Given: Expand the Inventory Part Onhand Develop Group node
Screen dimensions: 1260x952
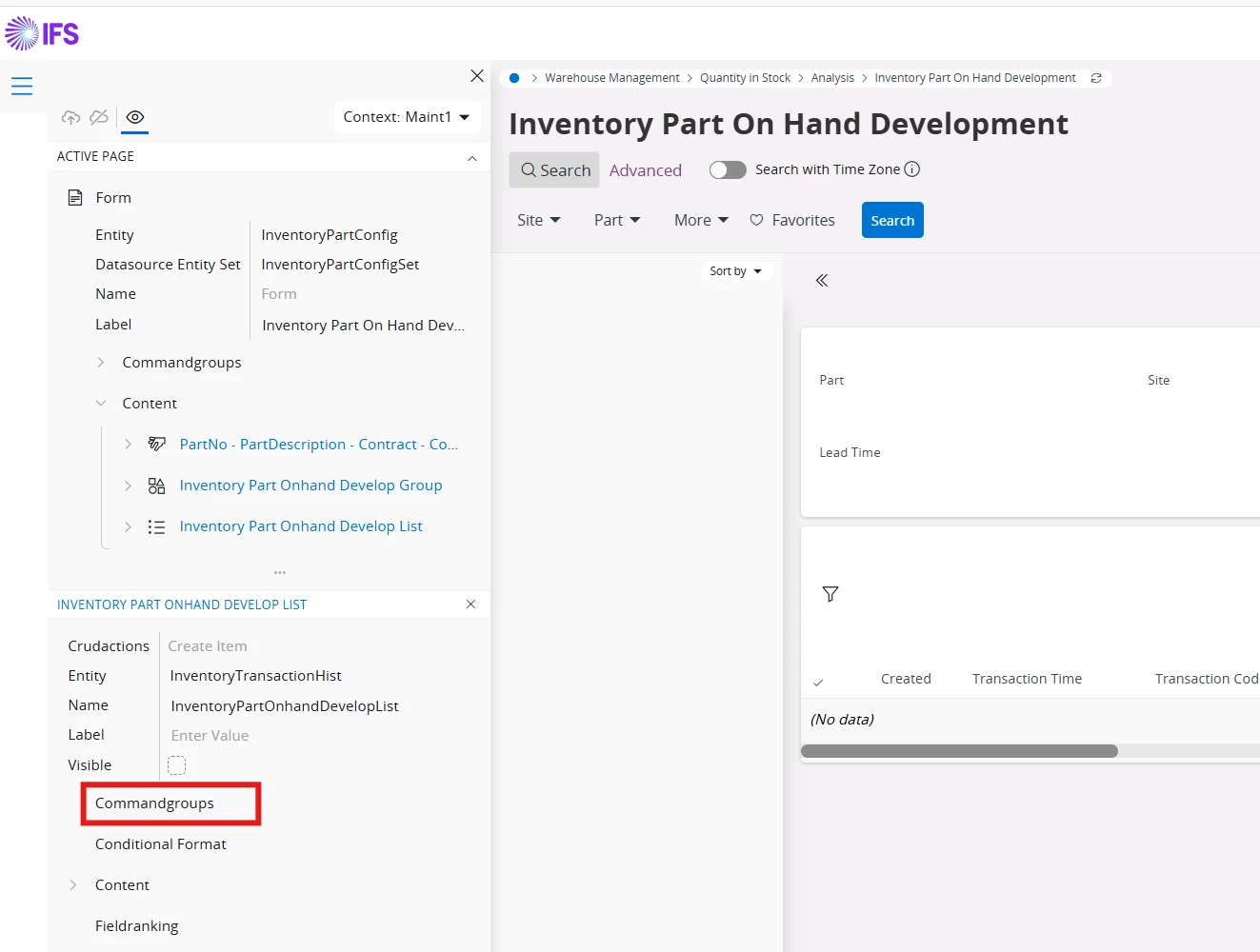Looking at the screenshot, I should tap(129, 486).
